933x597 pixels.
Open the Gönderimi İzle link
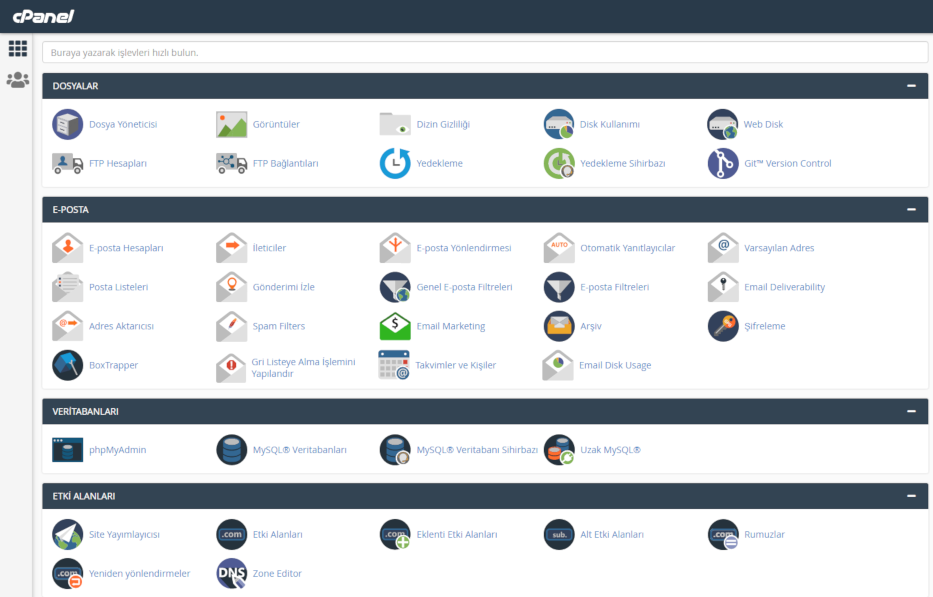coord(284,287)
